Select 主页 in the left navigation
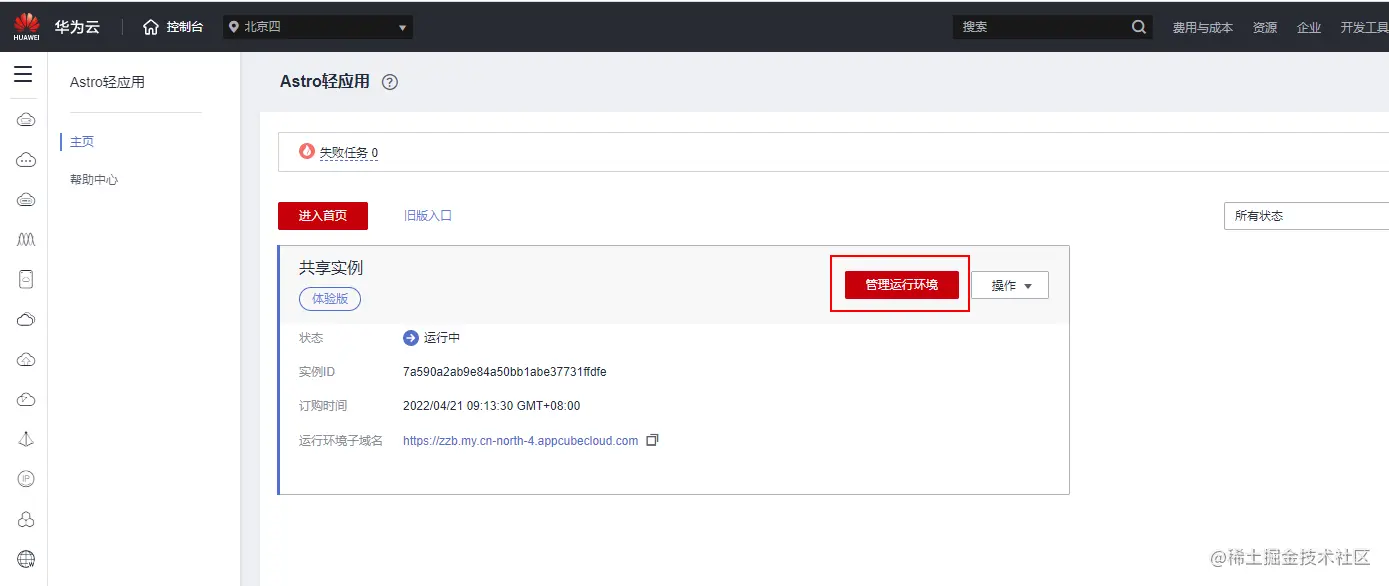Viewport: 1389px width, 586px height. [82, 142]
